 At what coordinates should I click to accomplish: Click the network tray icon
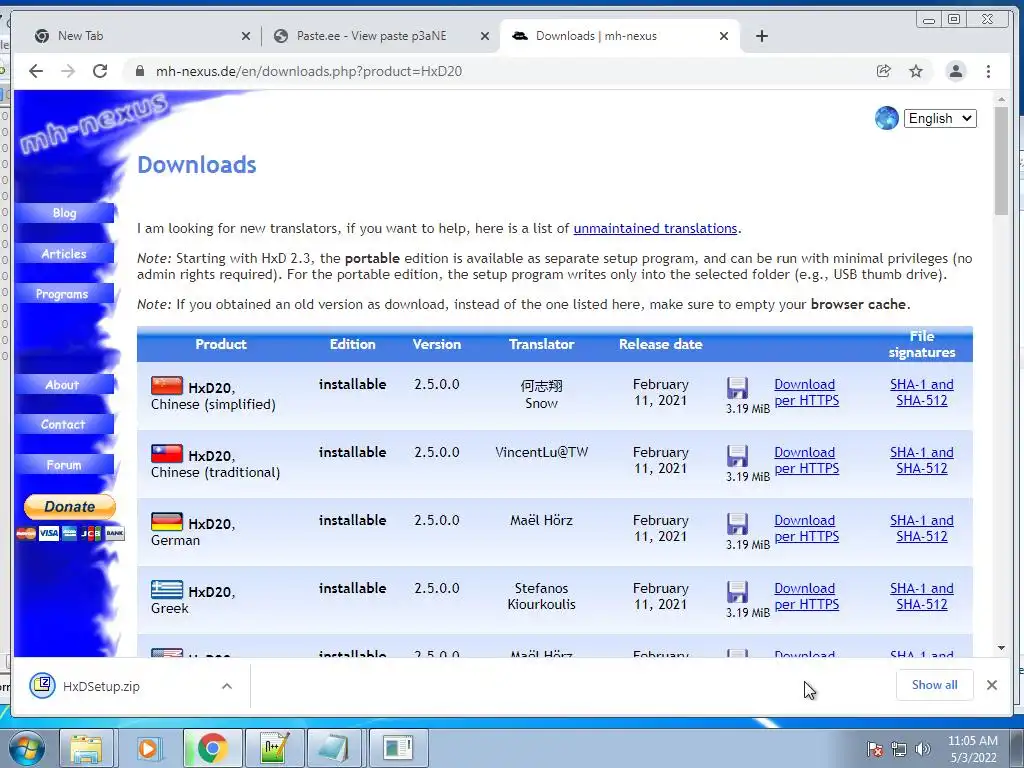[x=899, y=749]
